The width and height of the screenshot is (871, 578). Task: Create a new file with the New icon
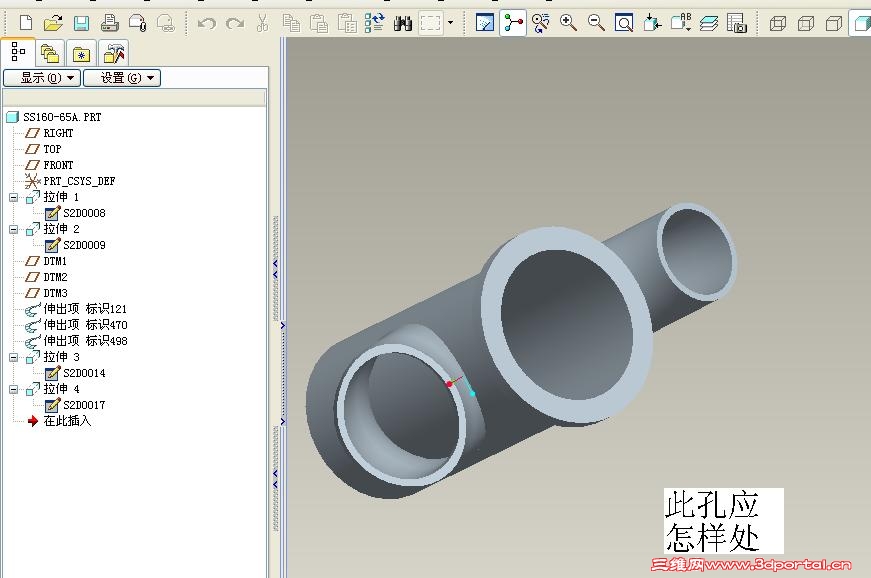click(x=26, y=23)
